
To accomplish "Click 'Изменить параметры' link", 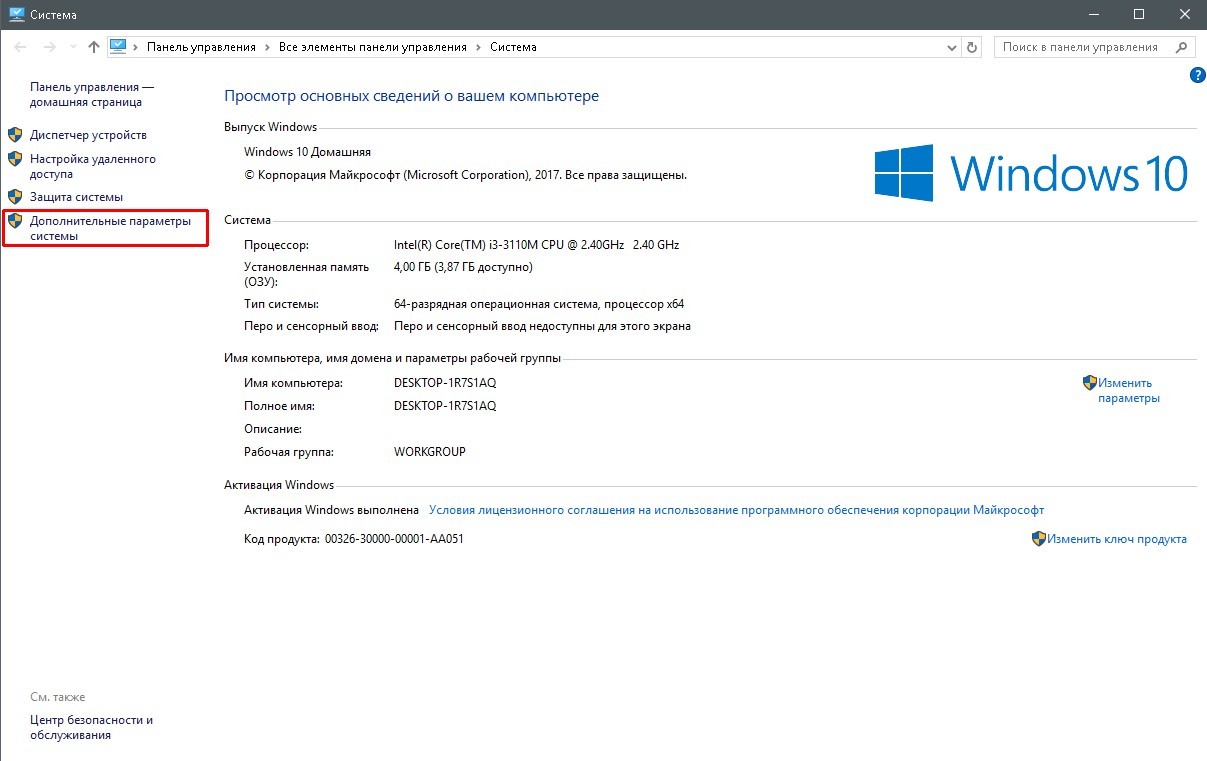I will pos(1128,390).
